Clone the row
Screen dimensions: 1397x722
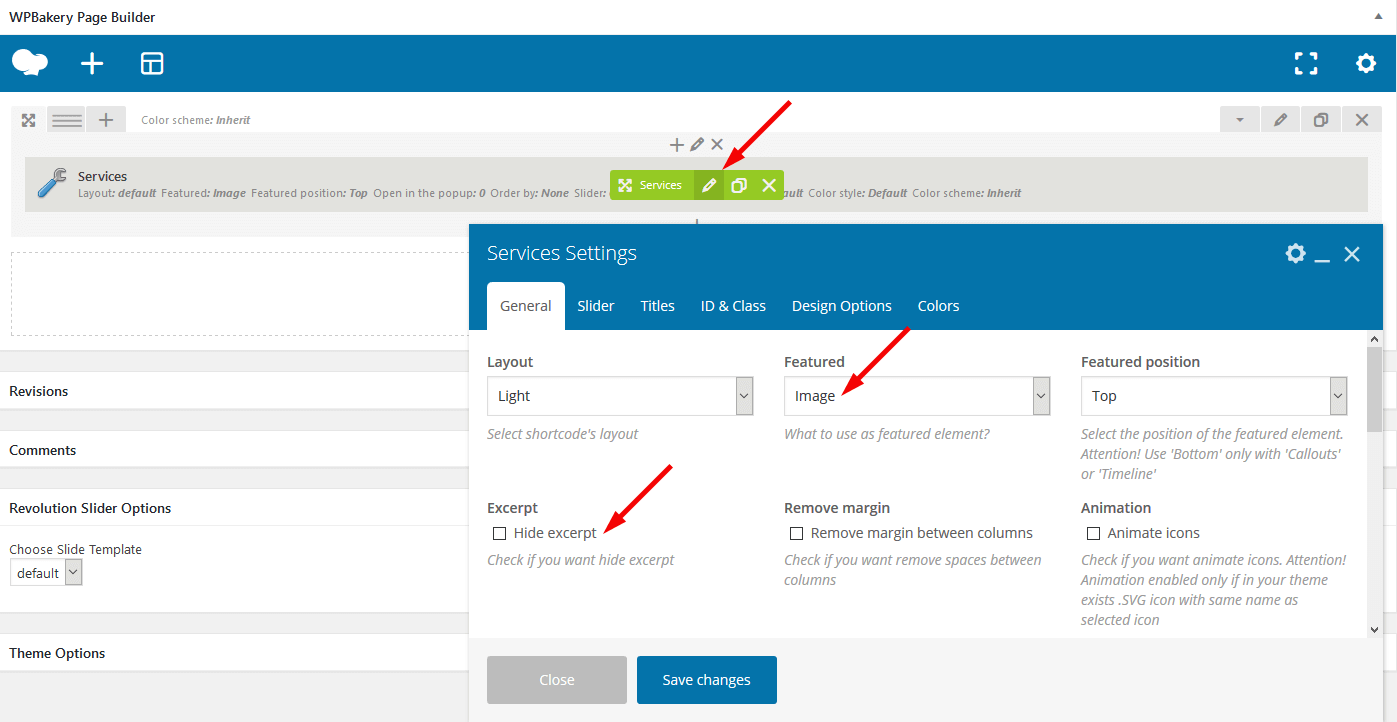[1321, 120]
